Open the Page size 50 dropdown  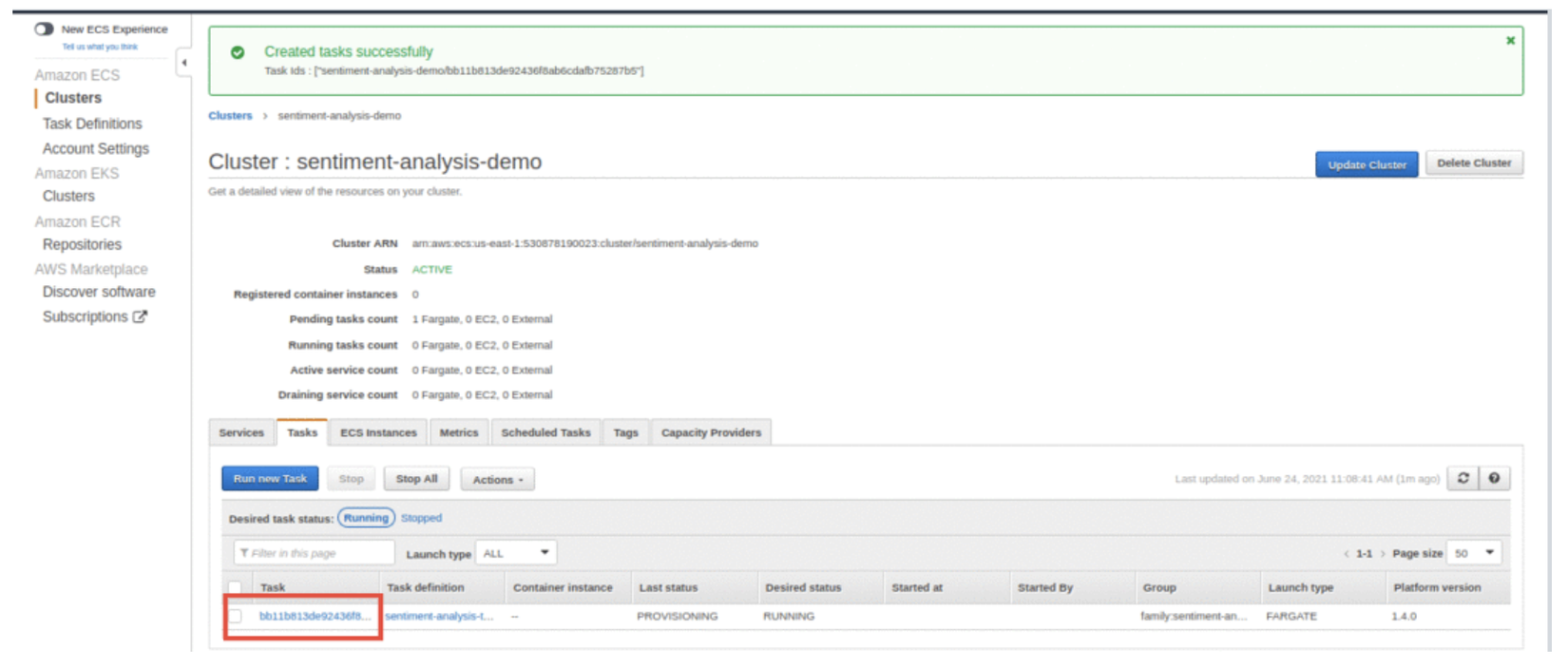1476,553
